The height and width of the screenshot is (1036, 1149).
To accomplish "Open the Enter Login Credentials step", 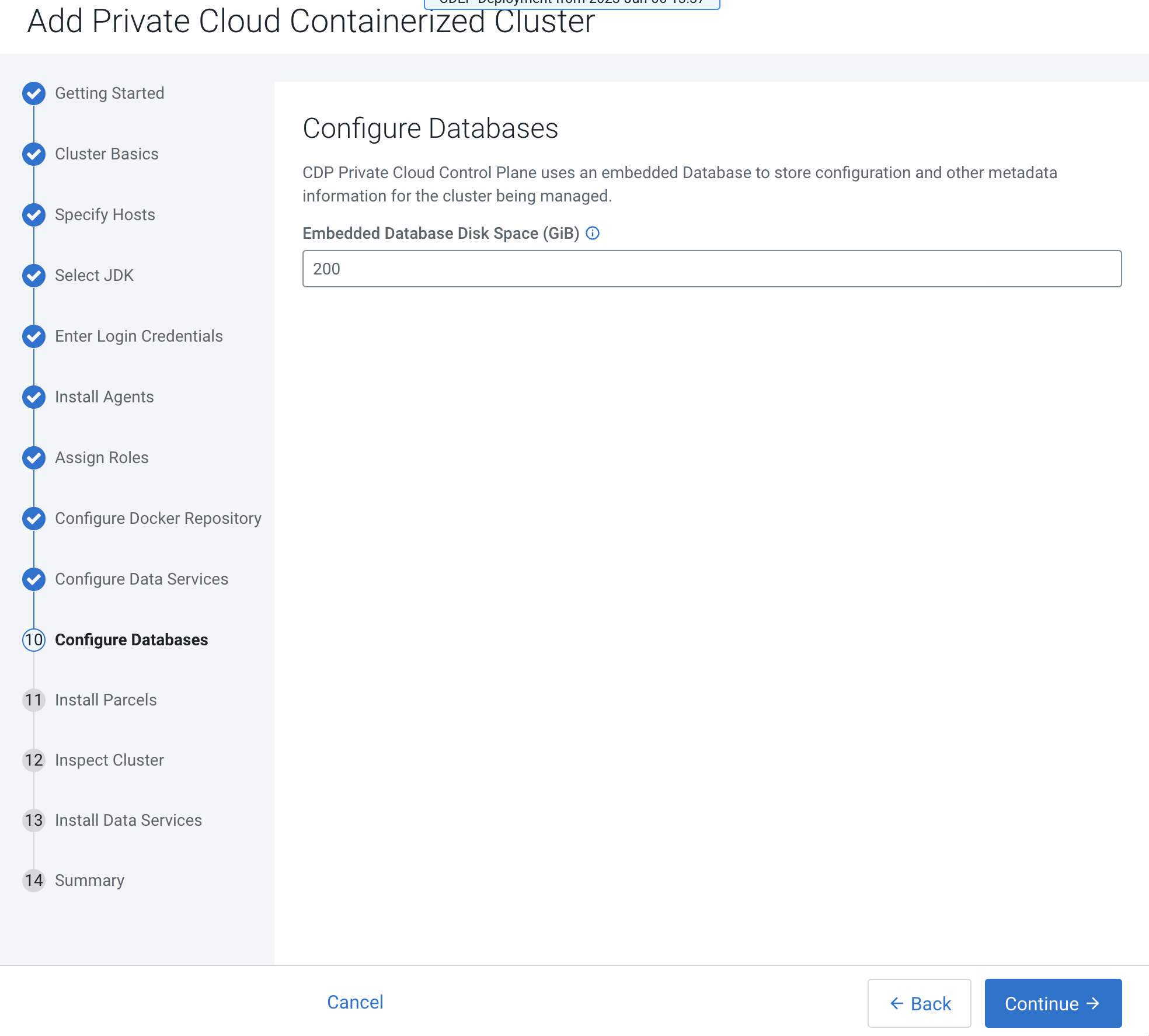I will (139, 336).
